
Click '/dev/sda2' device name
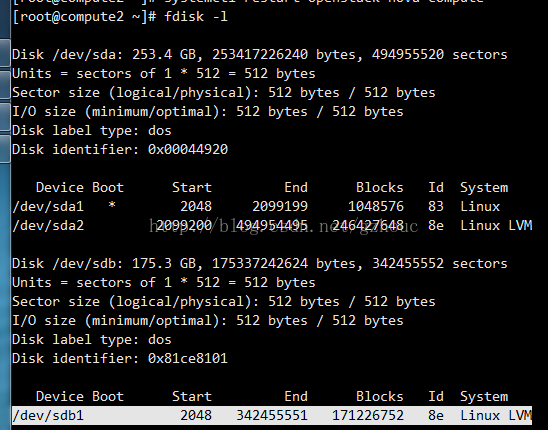48,225
